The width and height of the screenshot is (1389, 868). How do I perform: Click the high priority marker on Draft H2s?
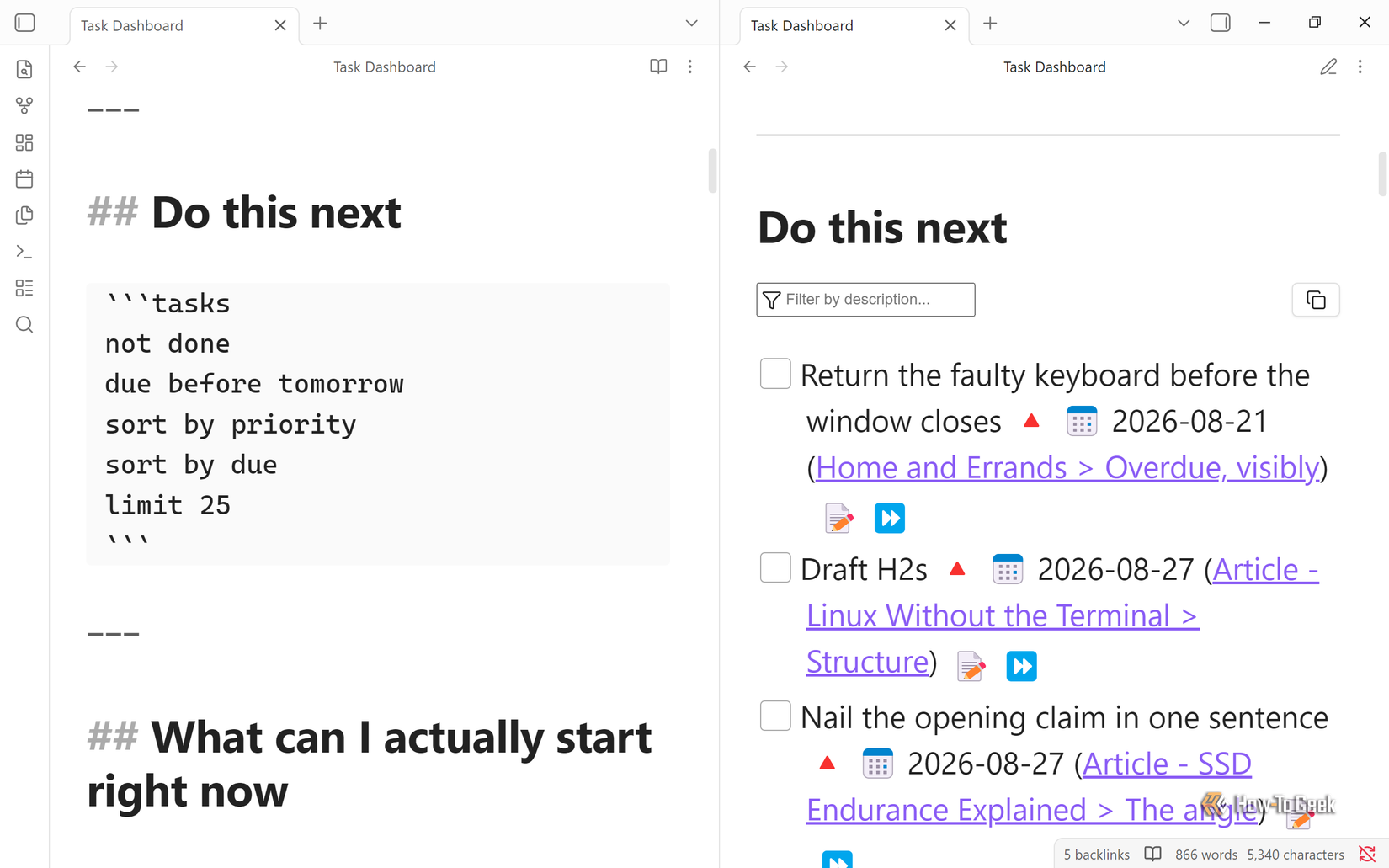(x=957, y=569)
